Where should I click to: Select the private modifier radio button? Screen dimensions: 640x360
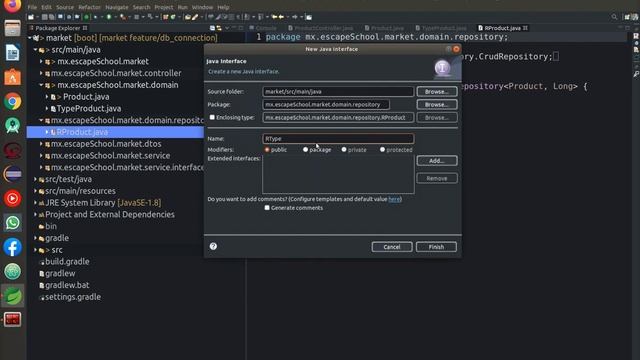coord(344,150)
